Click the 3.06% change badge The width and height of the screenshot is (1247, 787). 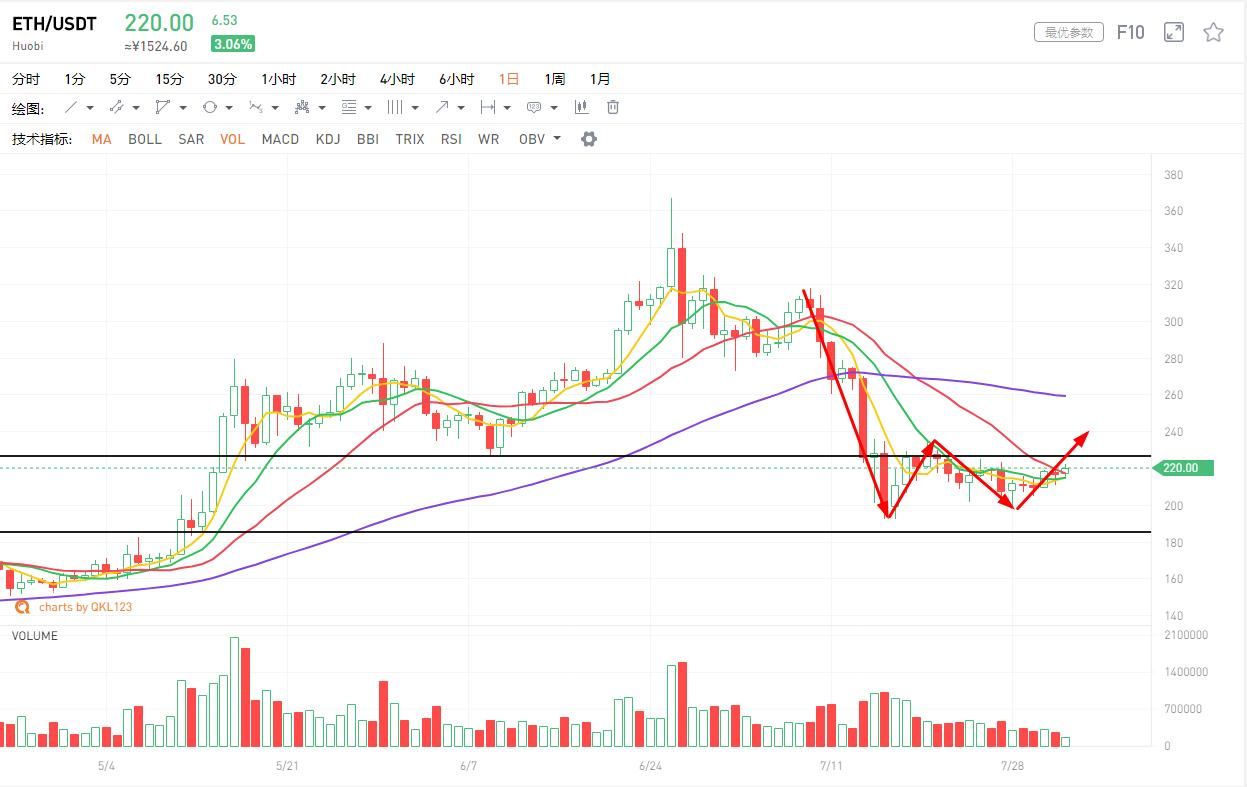232,44
